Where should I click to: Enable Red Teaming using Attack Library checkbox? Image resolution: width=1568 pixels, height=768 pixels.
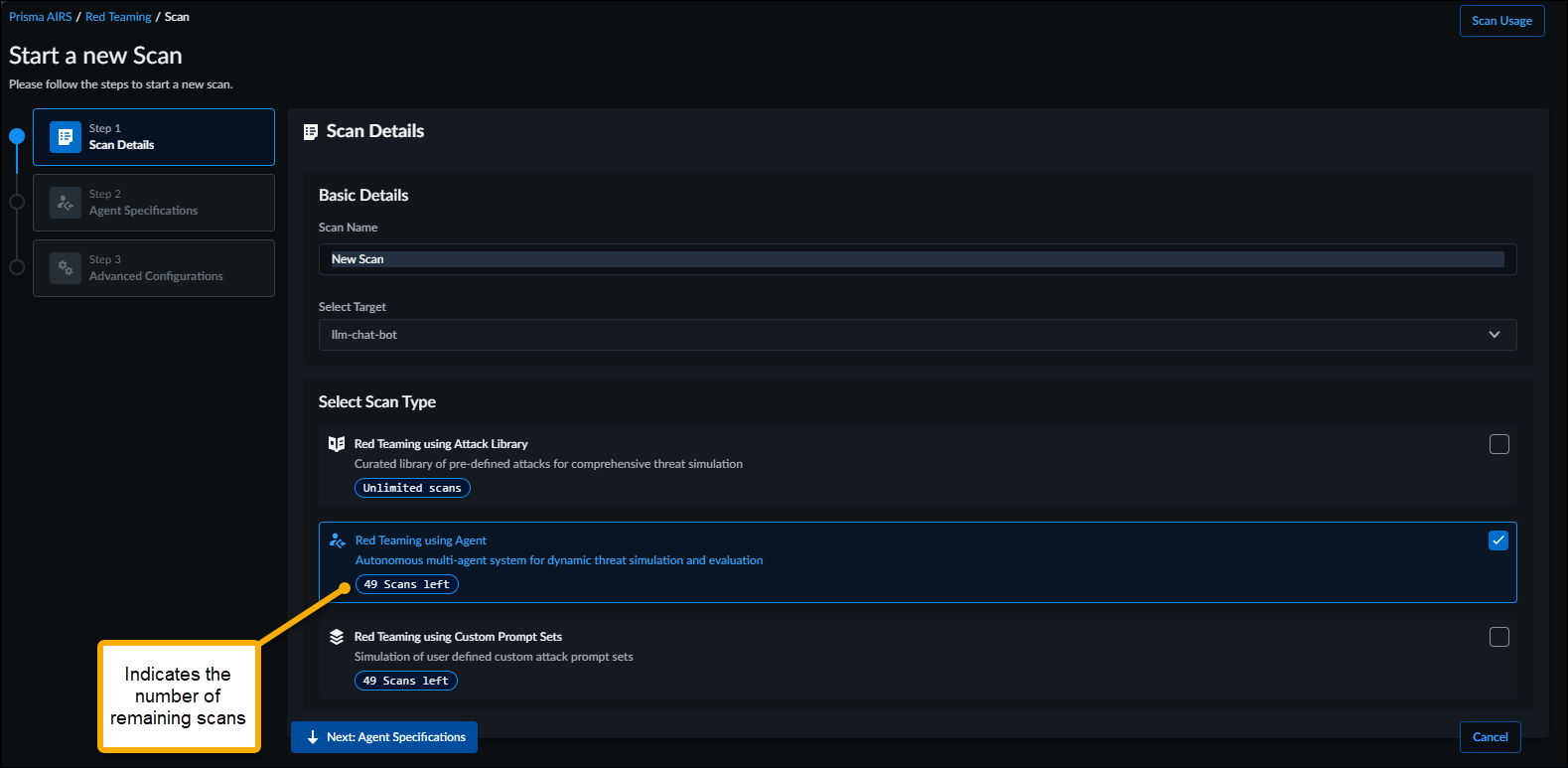(x=1498, y=444)
